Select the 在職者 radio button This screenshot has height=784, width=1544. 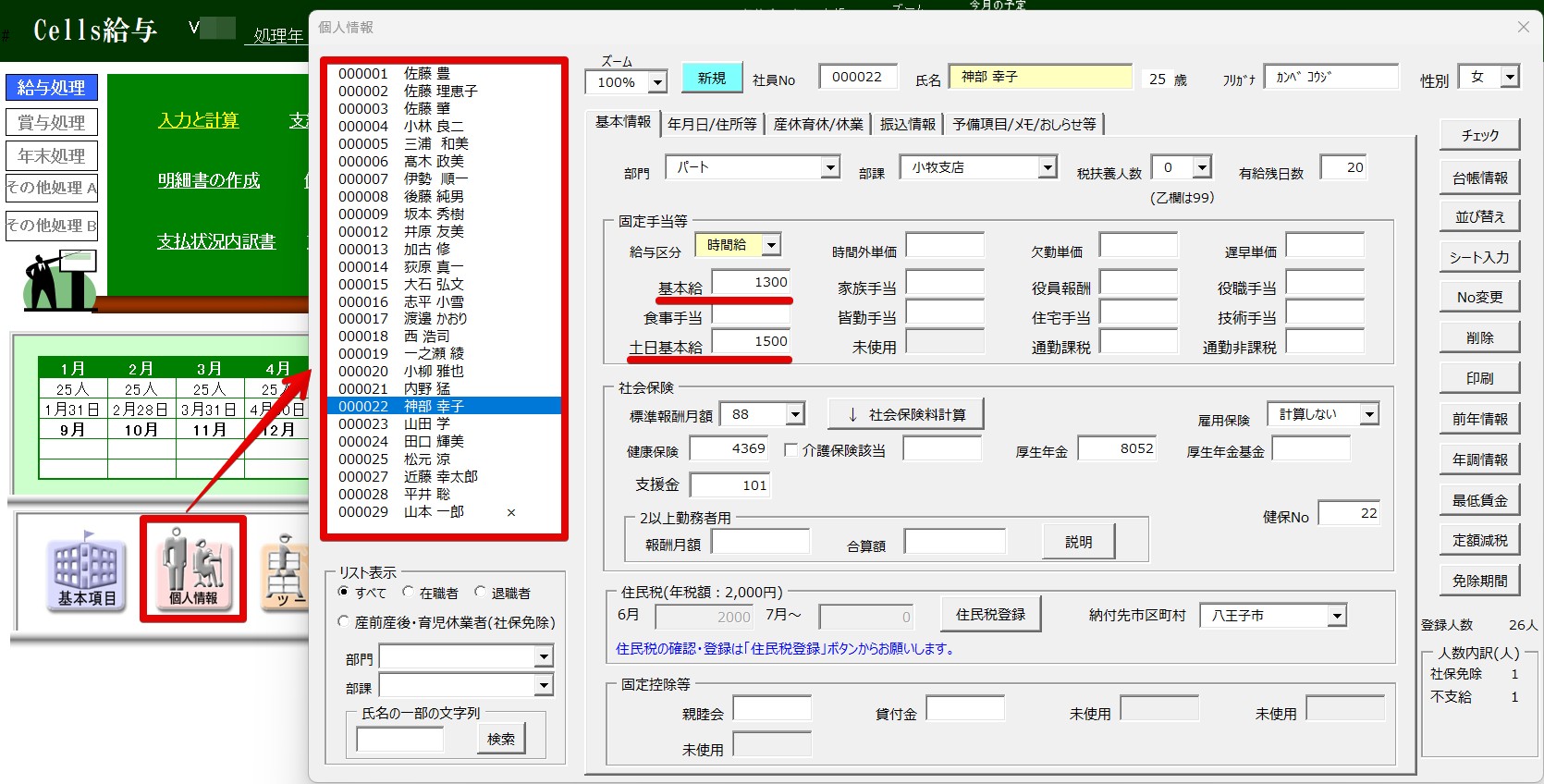pos(408,592)
